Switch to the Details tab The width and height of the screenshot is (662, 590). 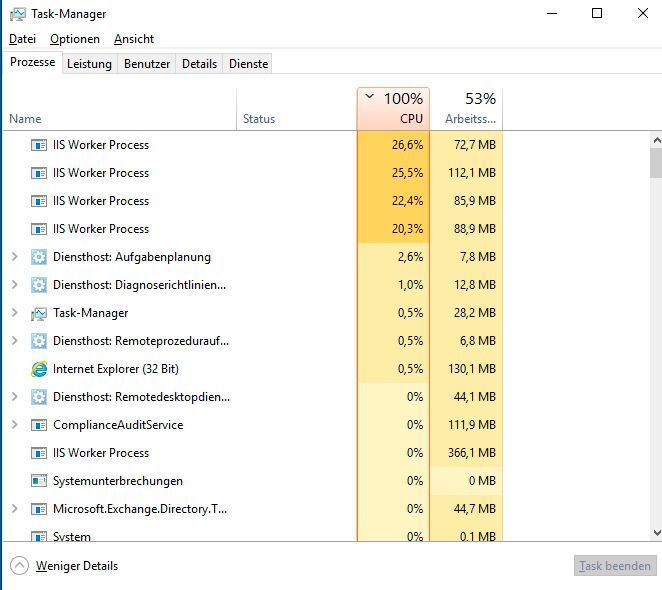pyautogui.click(x=199, y=64)
